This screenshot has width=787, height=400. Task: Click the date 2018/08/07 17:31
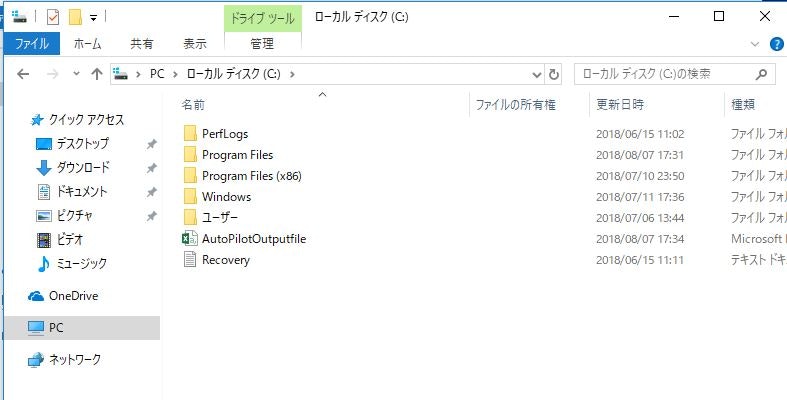pyautogui.click(x=640, y=155)
